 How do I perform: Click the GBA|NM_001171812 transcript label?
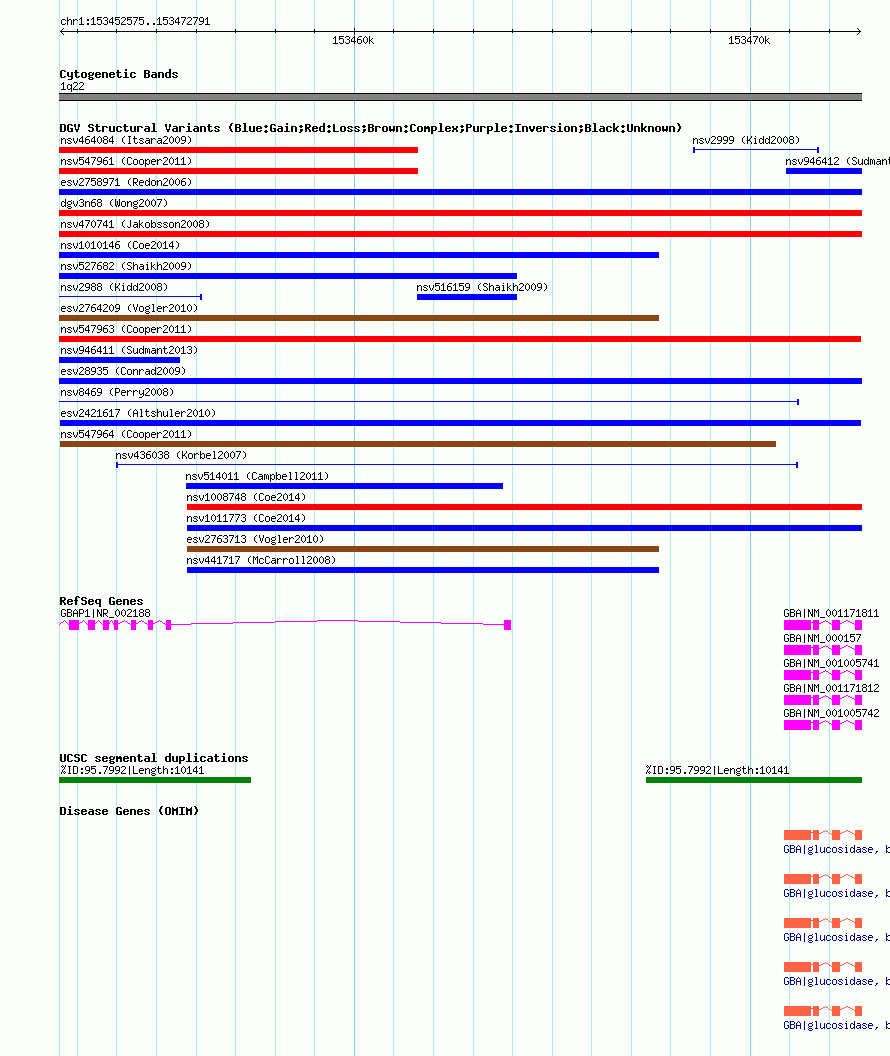click(831, 688)
